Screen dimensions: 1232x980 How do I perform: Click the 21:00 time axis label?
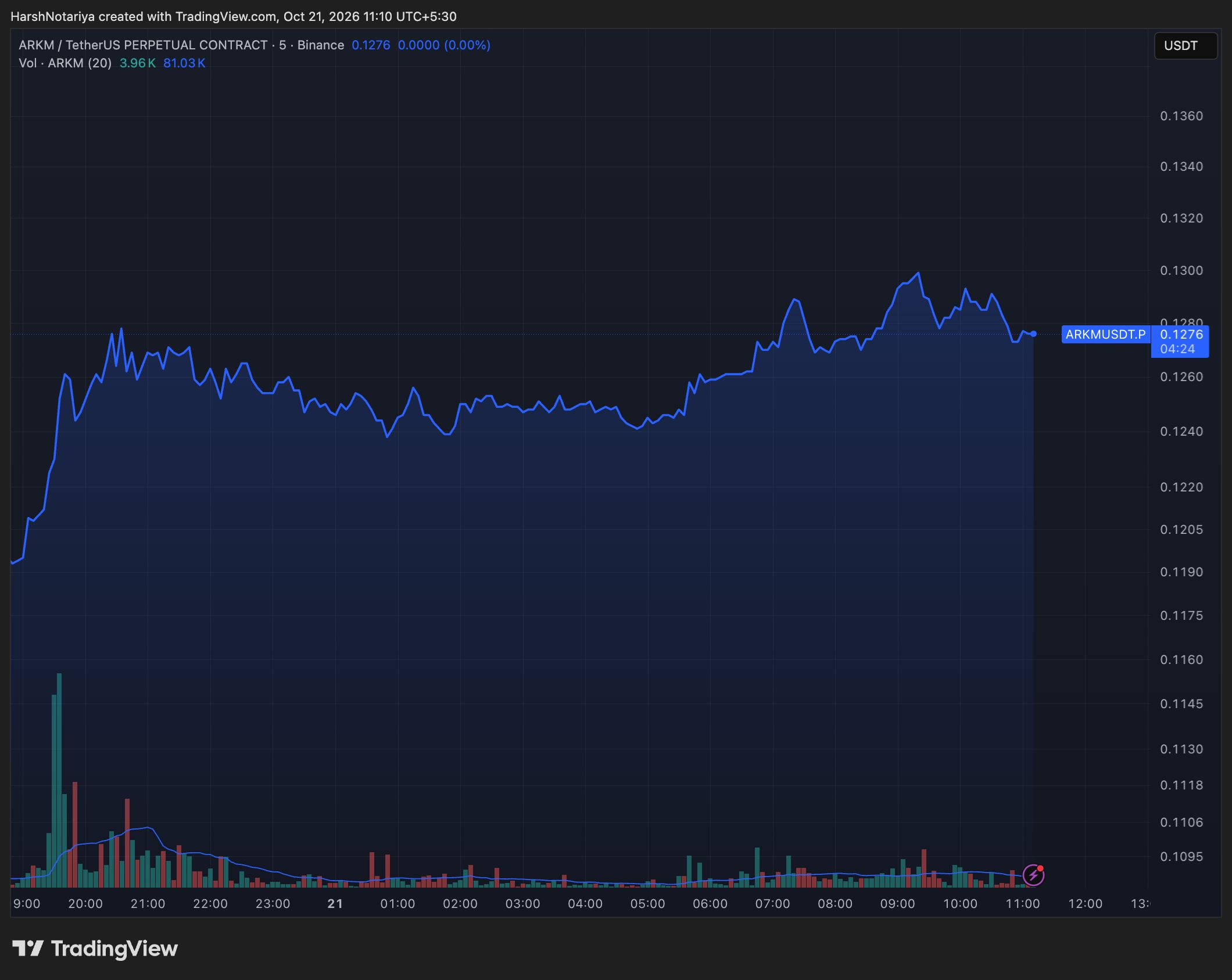[148, 904]
